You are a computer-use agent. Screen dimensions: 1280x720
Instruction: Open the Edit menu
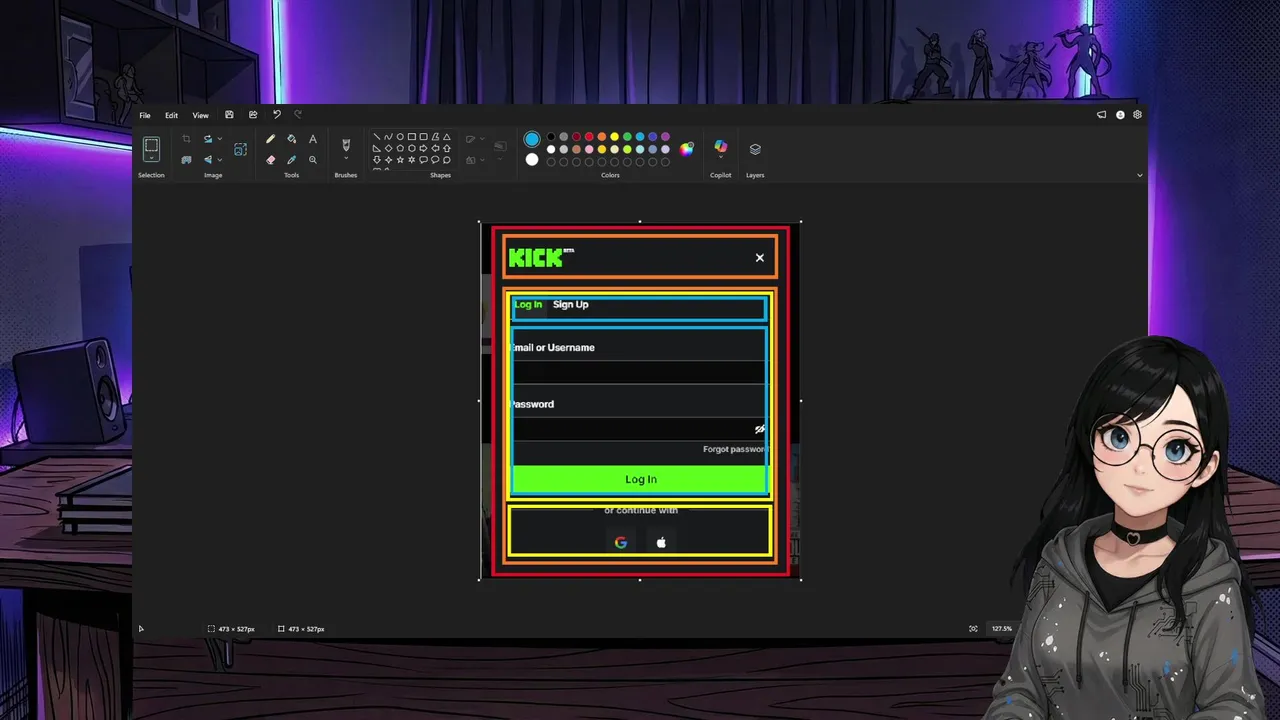172,115
